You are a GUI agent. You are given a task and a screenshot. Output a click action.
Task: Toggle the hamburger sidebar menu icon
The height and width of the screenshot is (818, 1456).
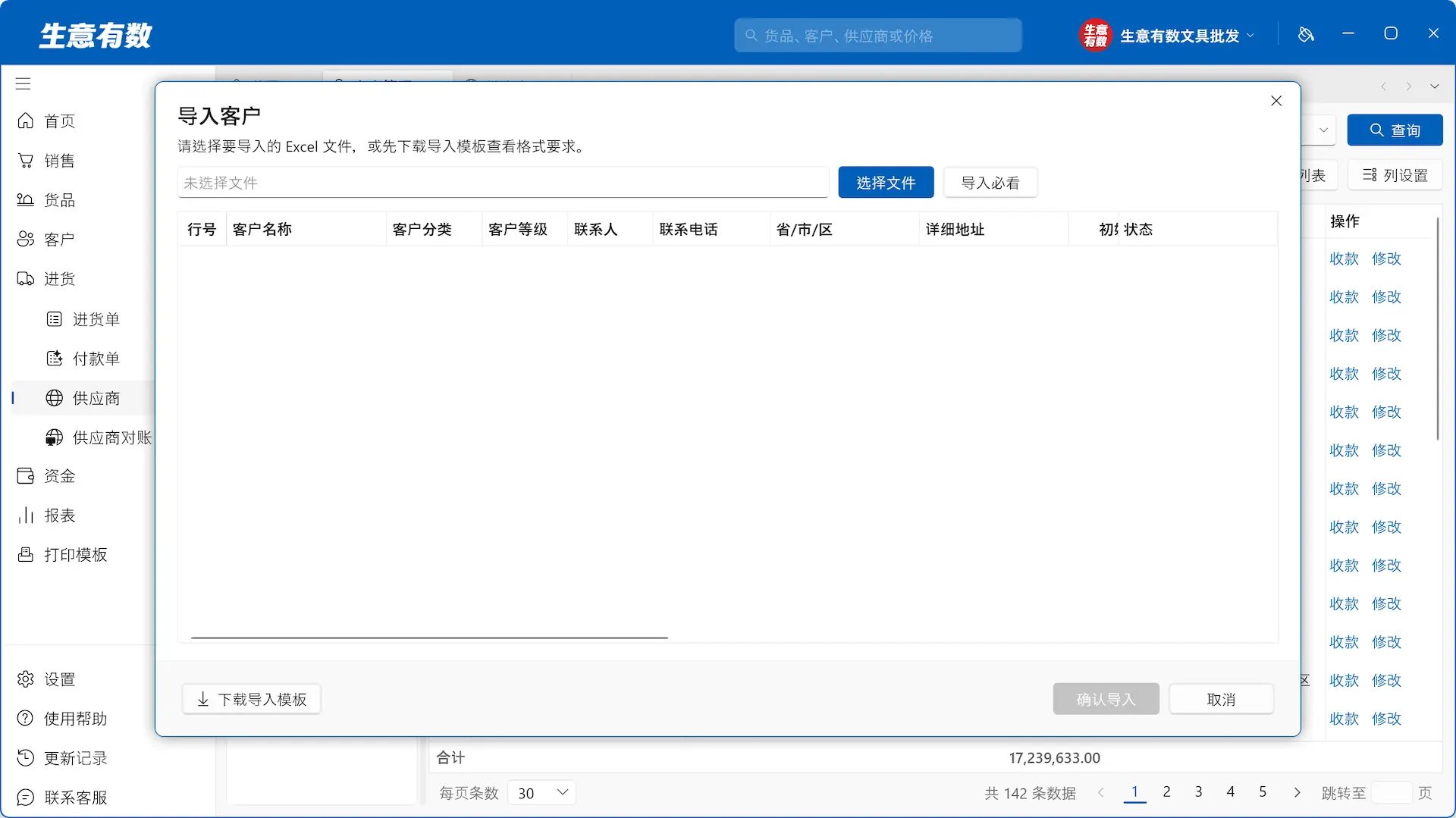coord(24,83)
